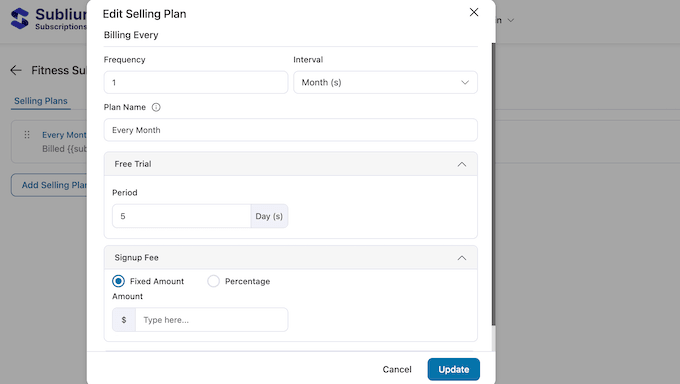Click the Plan Name info icon
680x384 pixels.
[x=156, y=107]
